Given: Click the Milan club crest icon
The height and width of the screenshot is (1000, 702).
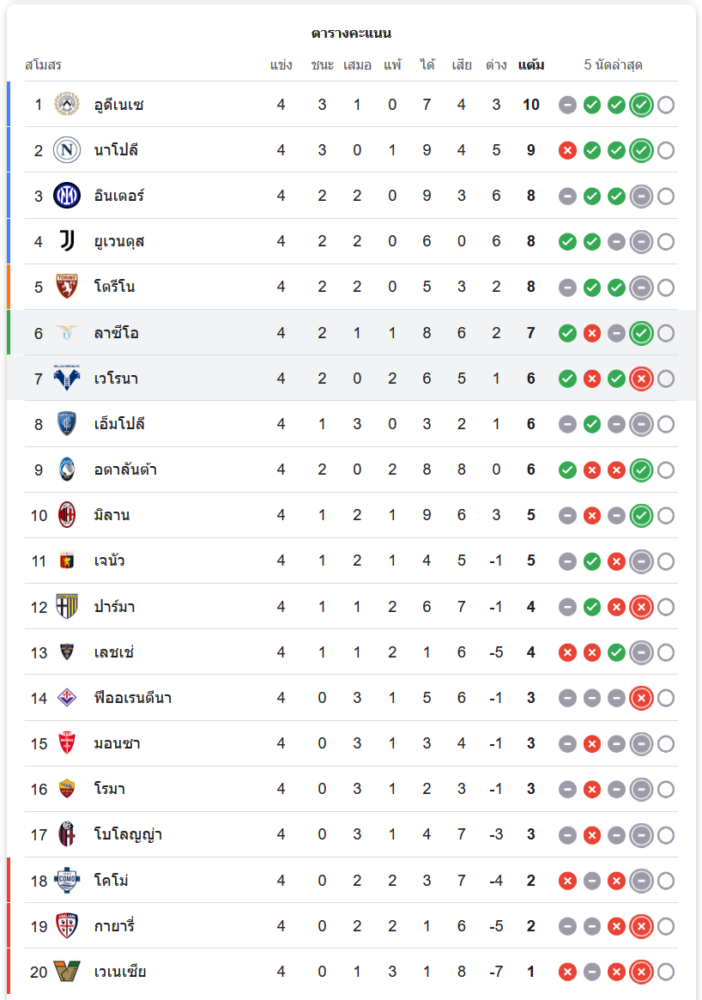Looking at the screenshot, I should (66, 515).
